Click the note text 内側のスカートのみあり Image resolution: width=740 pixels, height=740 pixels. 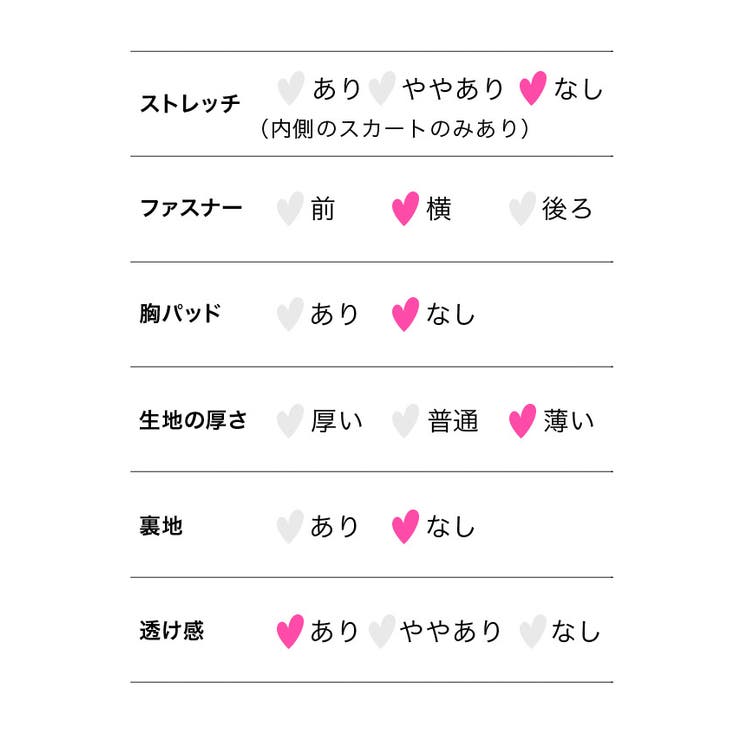(395, 128)
